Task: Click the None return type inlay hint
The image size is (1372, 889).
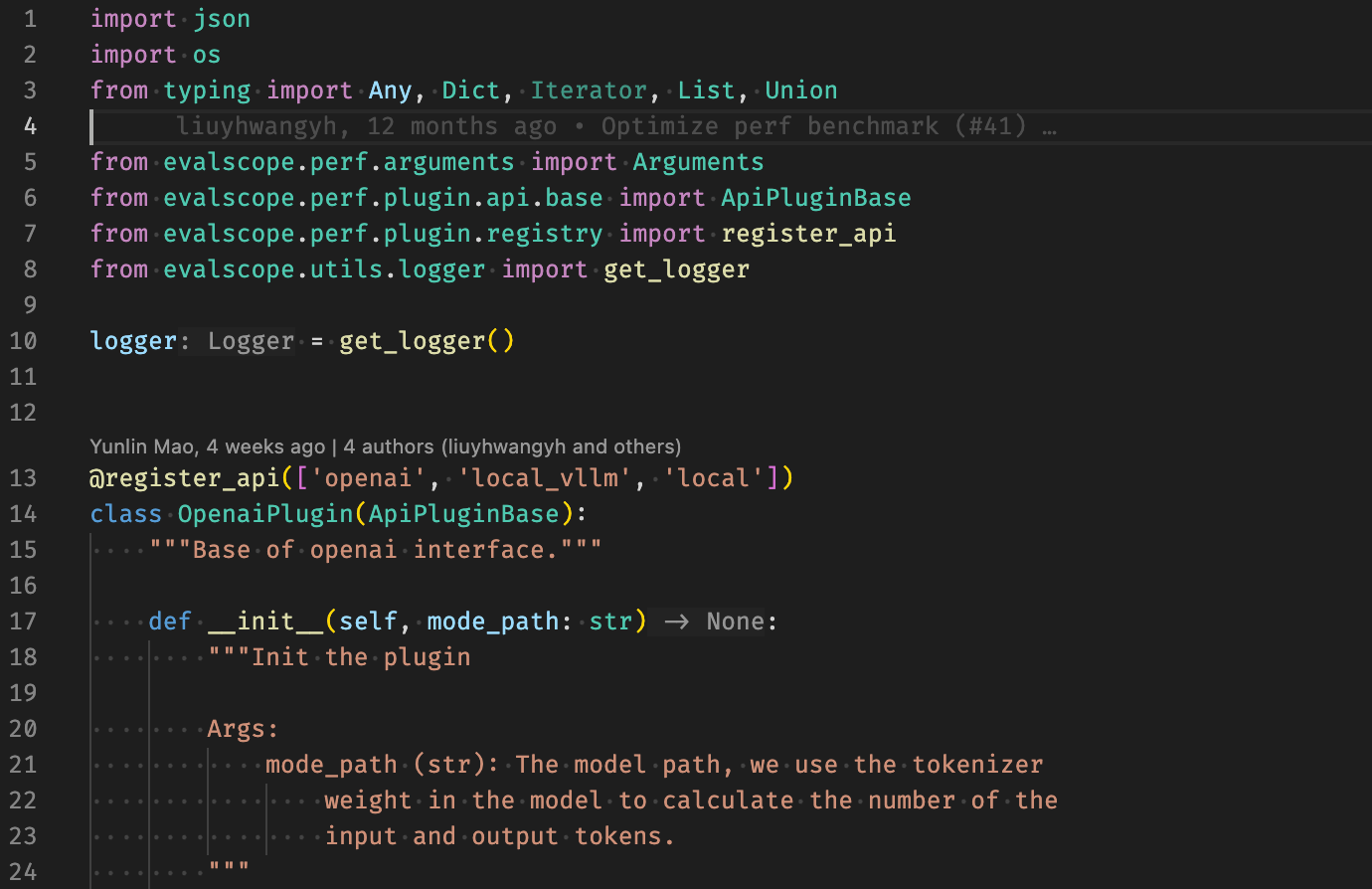Action: (735, 622)
